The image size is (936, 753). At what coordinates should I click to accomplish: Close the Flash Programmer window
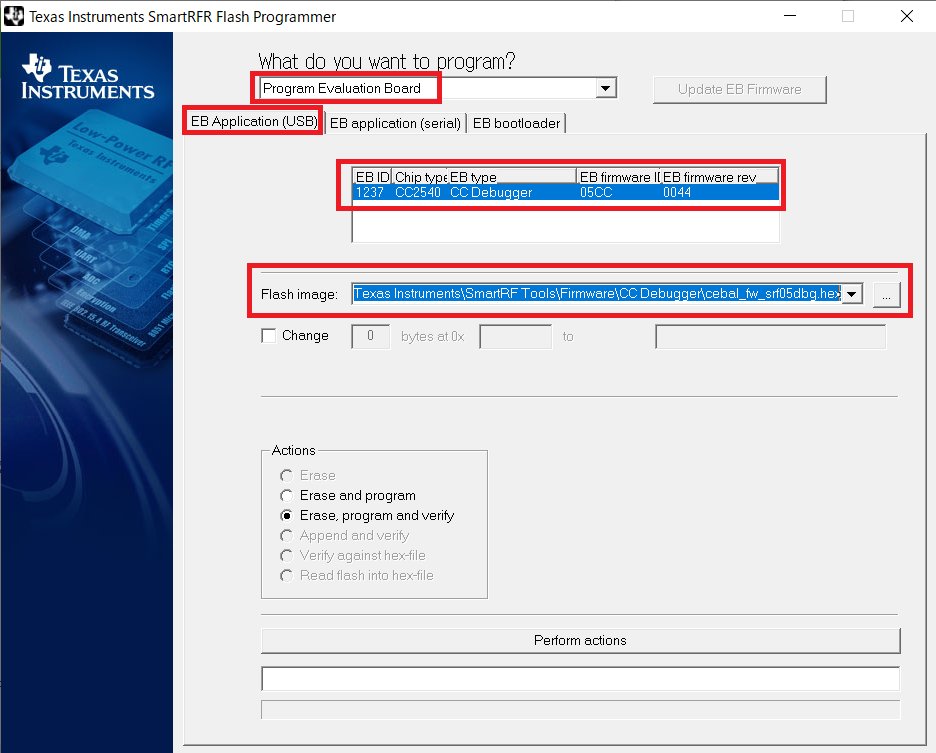click(x=907, y=16)
